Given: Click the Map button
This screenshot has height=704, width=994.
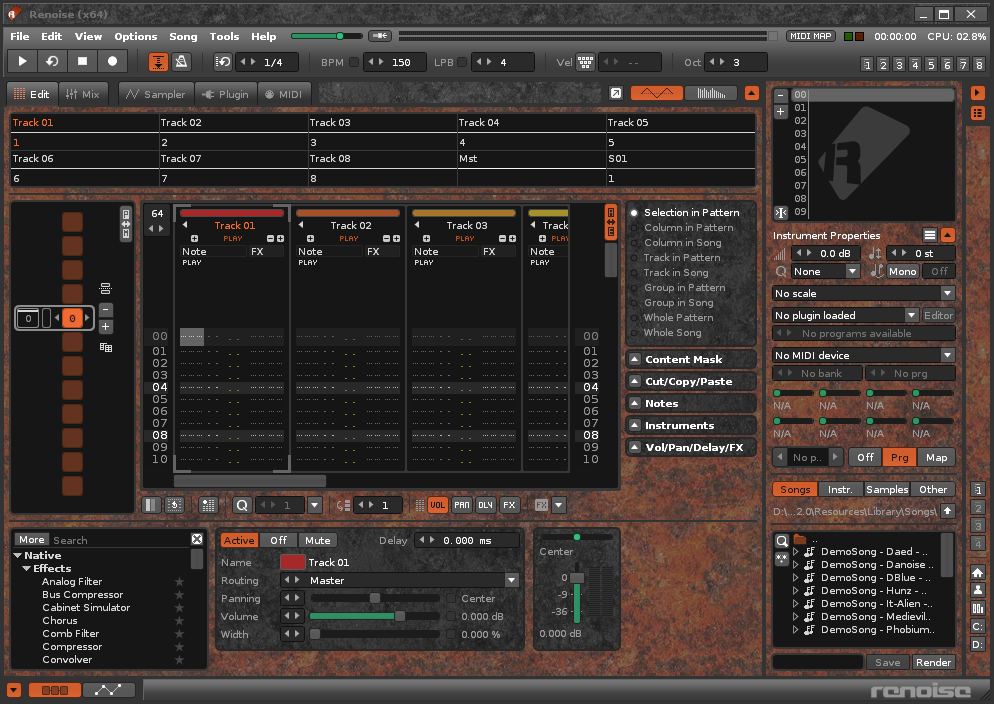Looking at the screenshot, I should click(936, 458).
